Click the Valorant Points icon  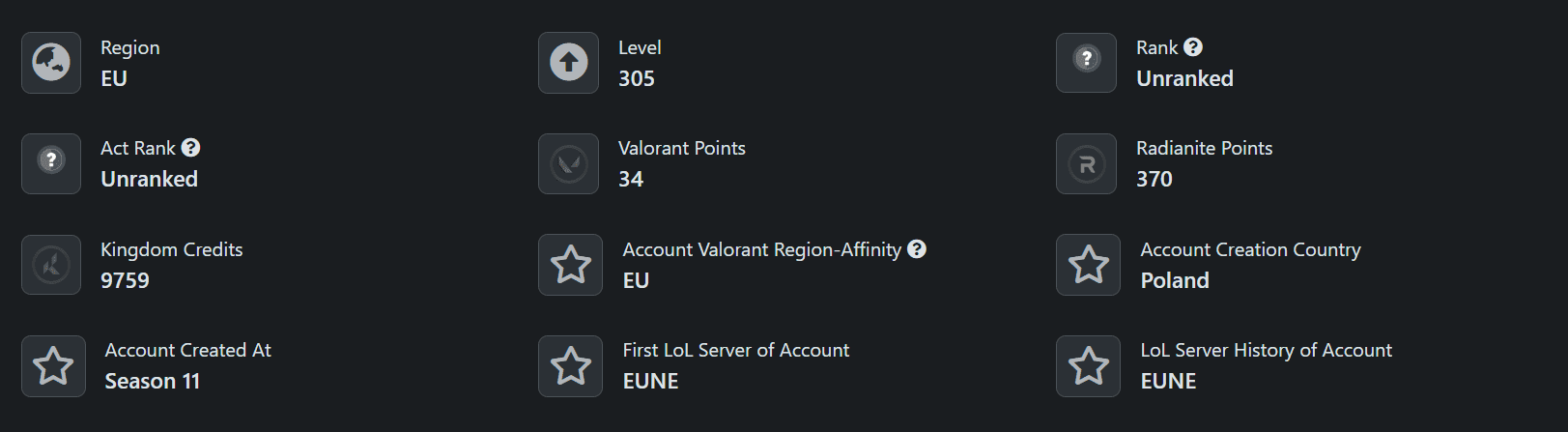[569, 163]
